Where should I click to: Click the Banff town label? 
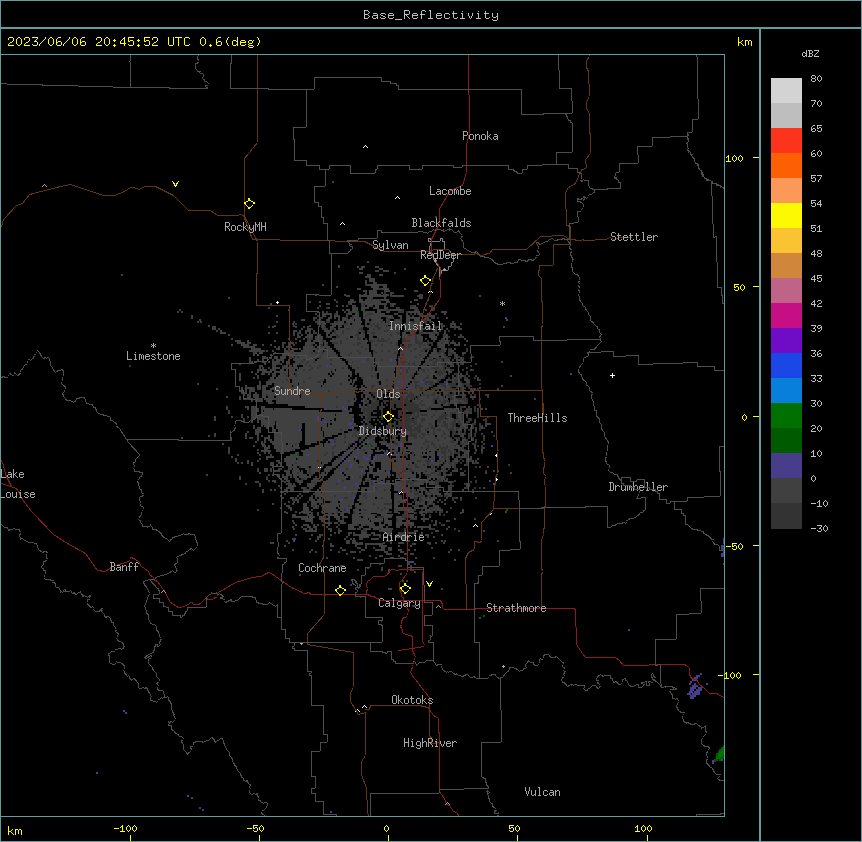tap(124, 567)
